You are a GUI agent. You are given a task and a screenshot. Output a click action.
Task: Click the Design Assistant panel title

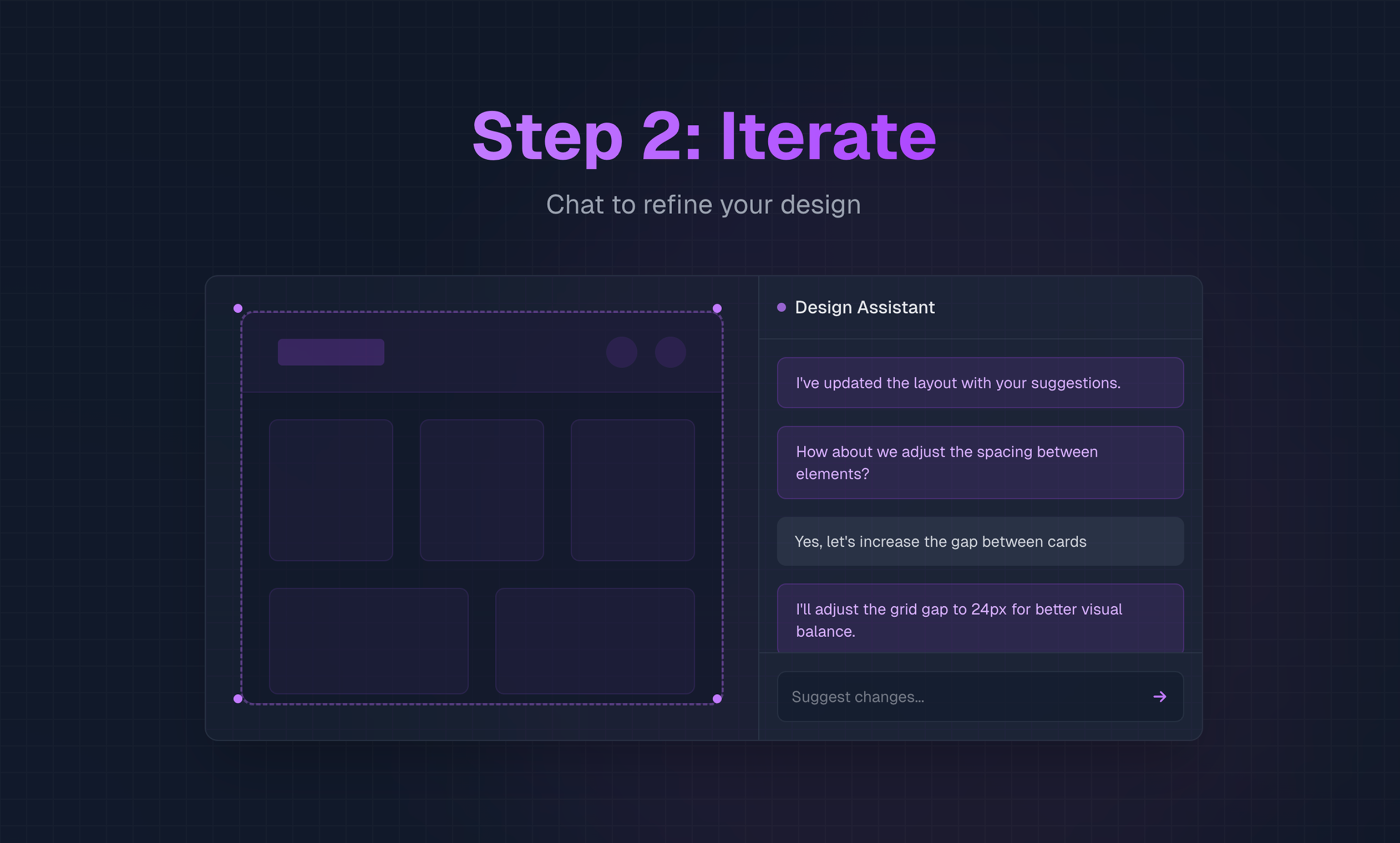(x=864, y=307)
